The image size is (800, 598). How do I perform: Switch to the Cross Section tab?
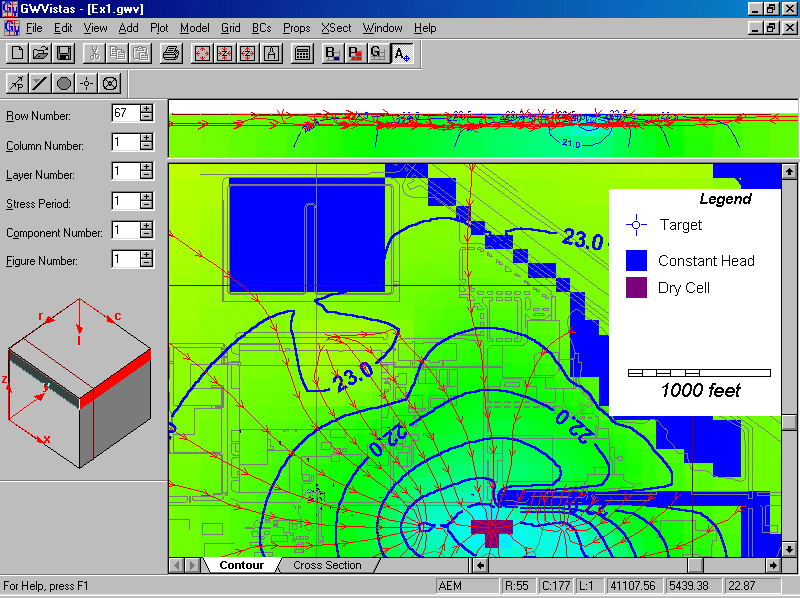pos(327,565)
